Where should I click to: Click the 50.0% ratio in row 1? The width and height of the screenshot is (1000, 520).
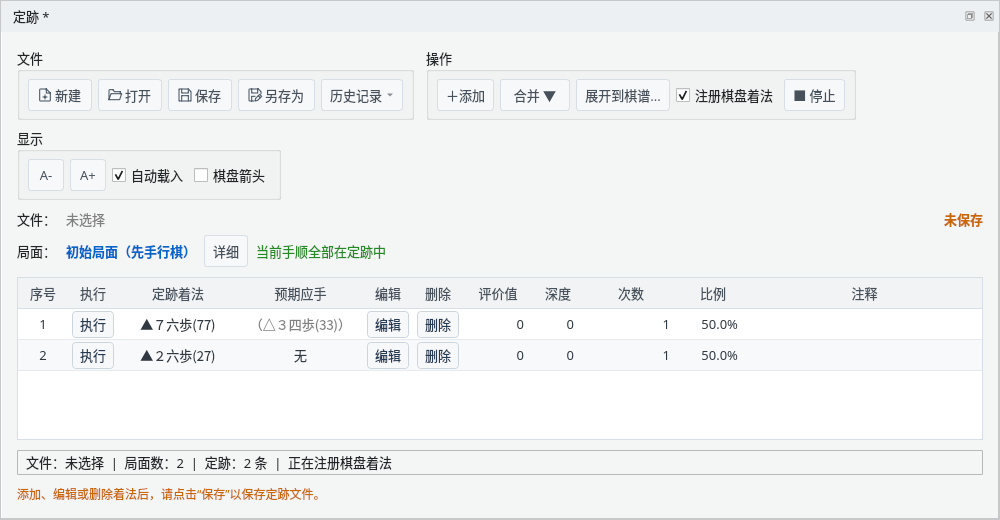click(x=719, y=325)
